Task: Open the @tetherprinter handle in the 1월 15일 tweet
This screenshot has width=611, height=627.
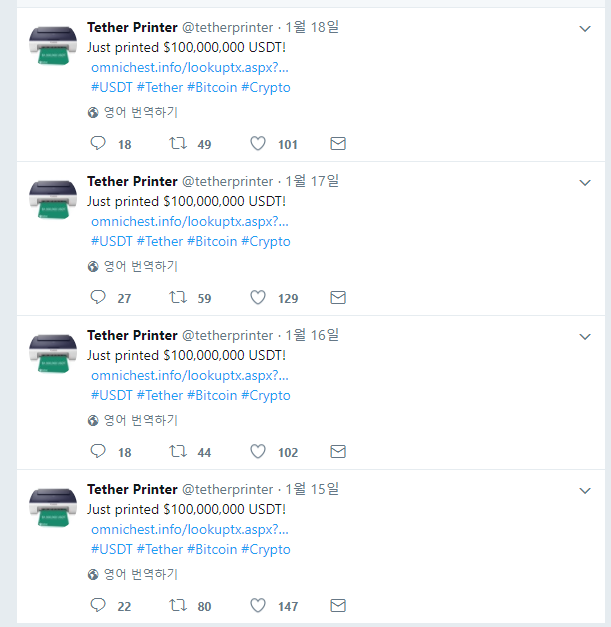Action: (227, 489)
